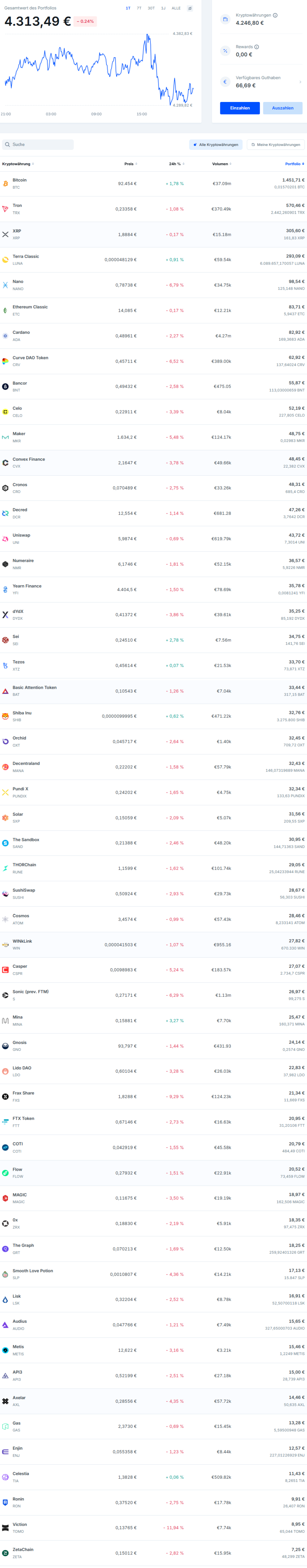This screenshot has width=307, height=1568.
Task: Click the Einzahlen button
Action: tap(240, 108)
